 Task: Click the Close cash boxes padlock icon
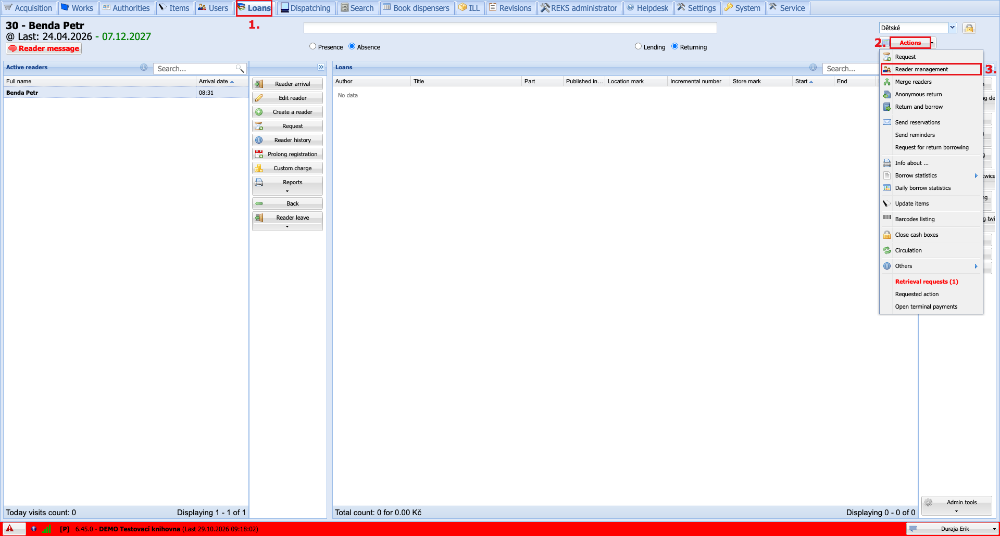pos(886,235)
